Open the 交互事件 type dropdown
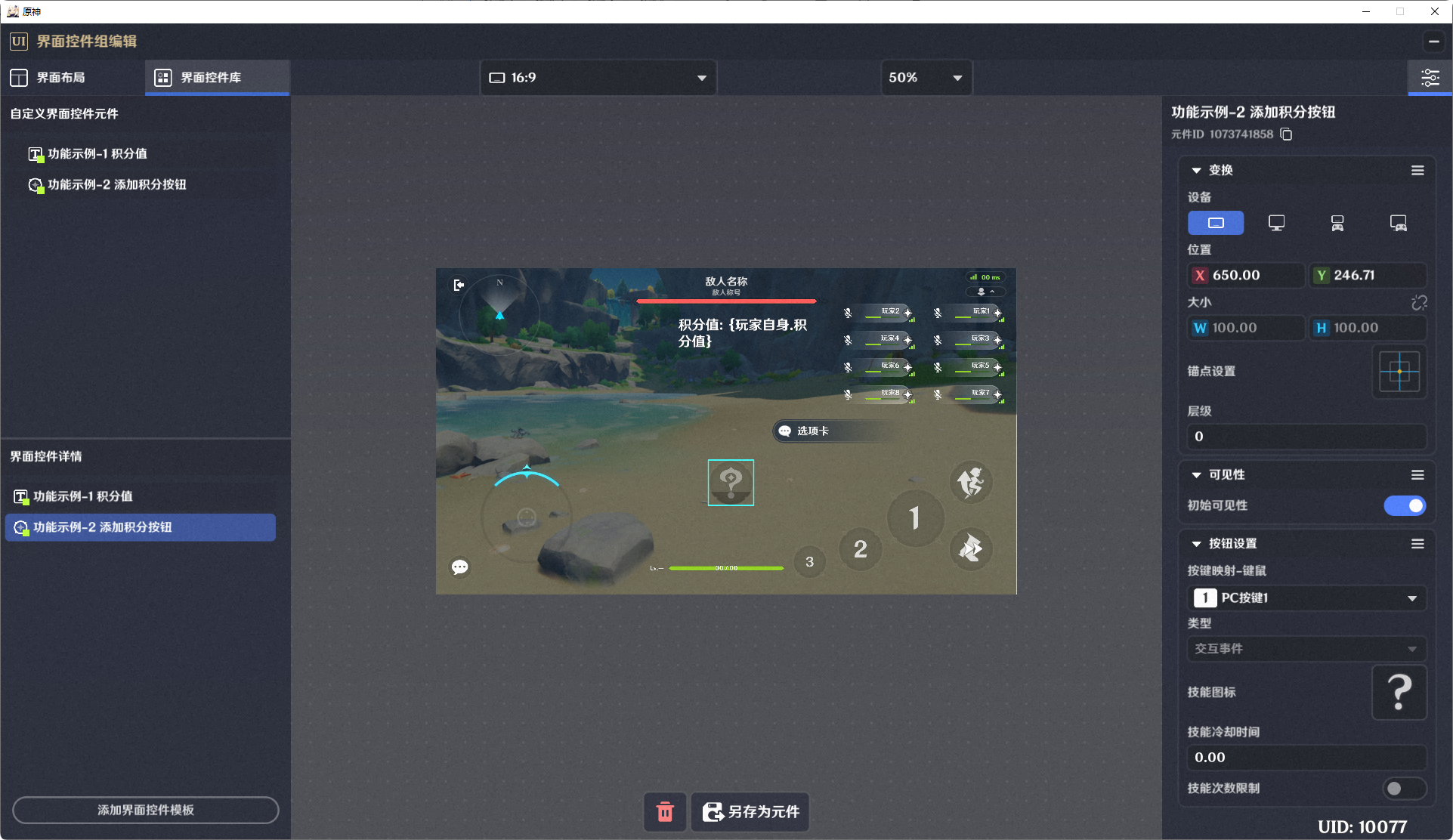Viewport: 1453px width, 840px height. [1306, 649]
